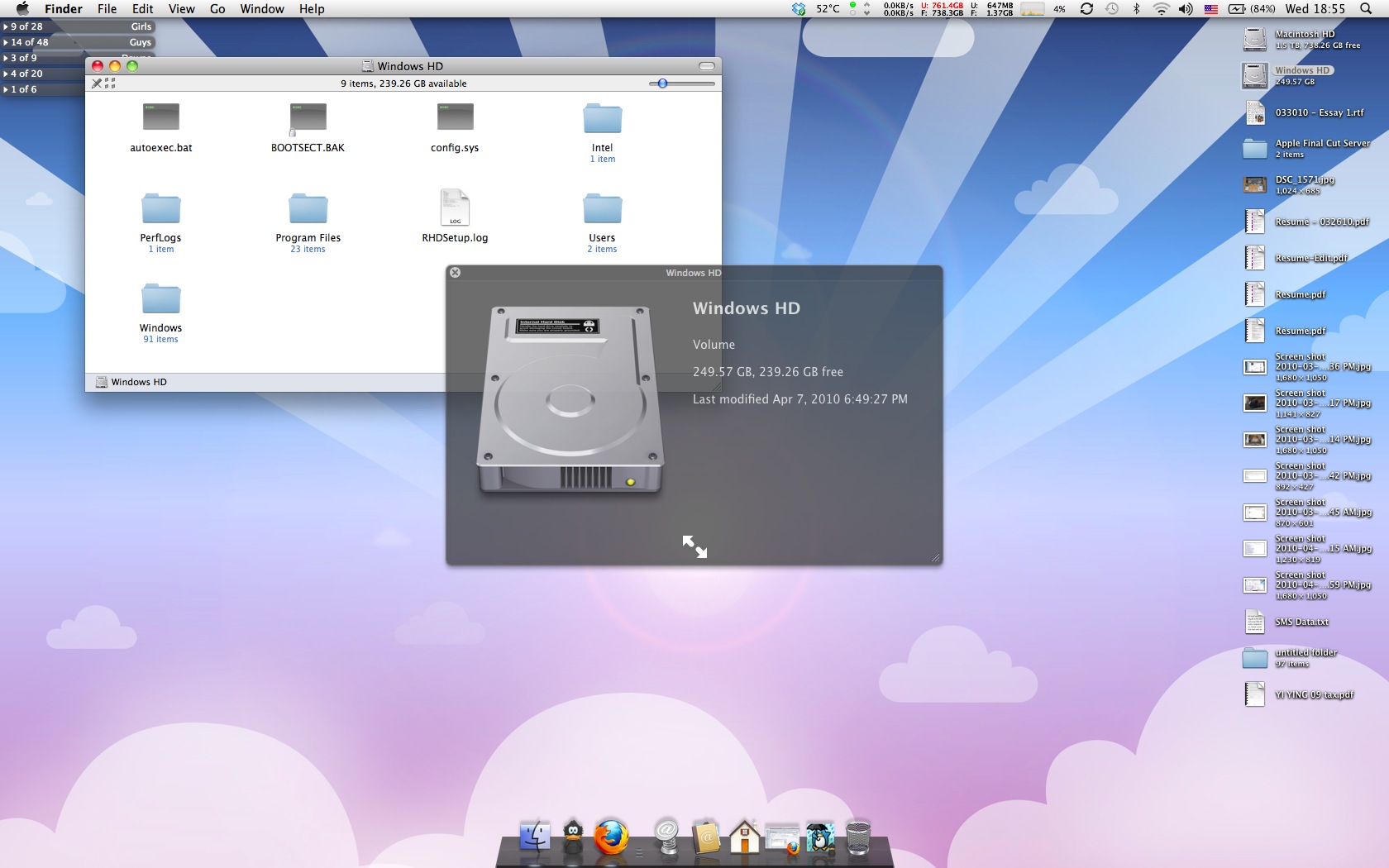Click the battery 84% status item
The image size is (1389, 868).
(1252, 9)
